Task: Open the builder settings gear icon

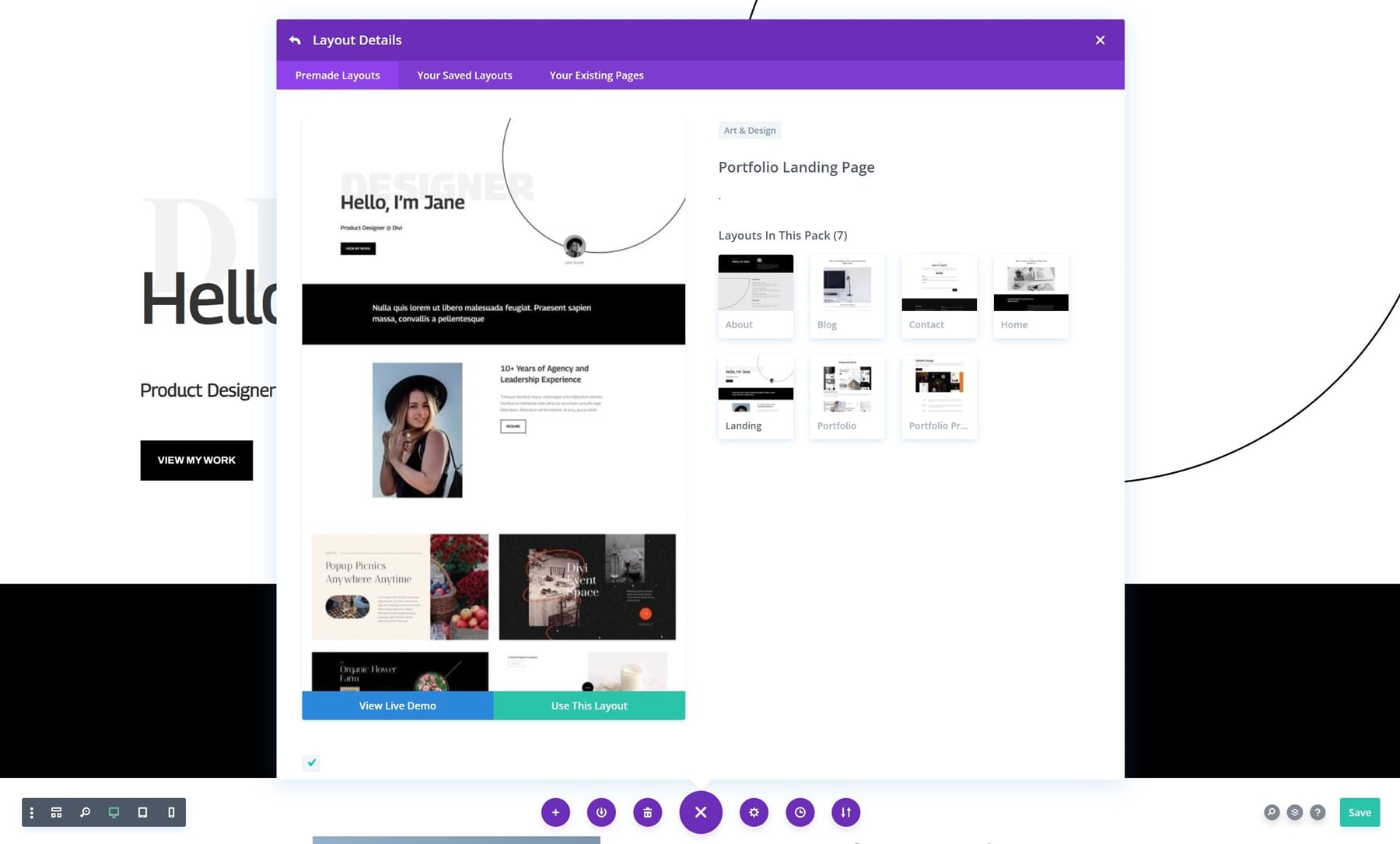Action: [x=753, y=812]
